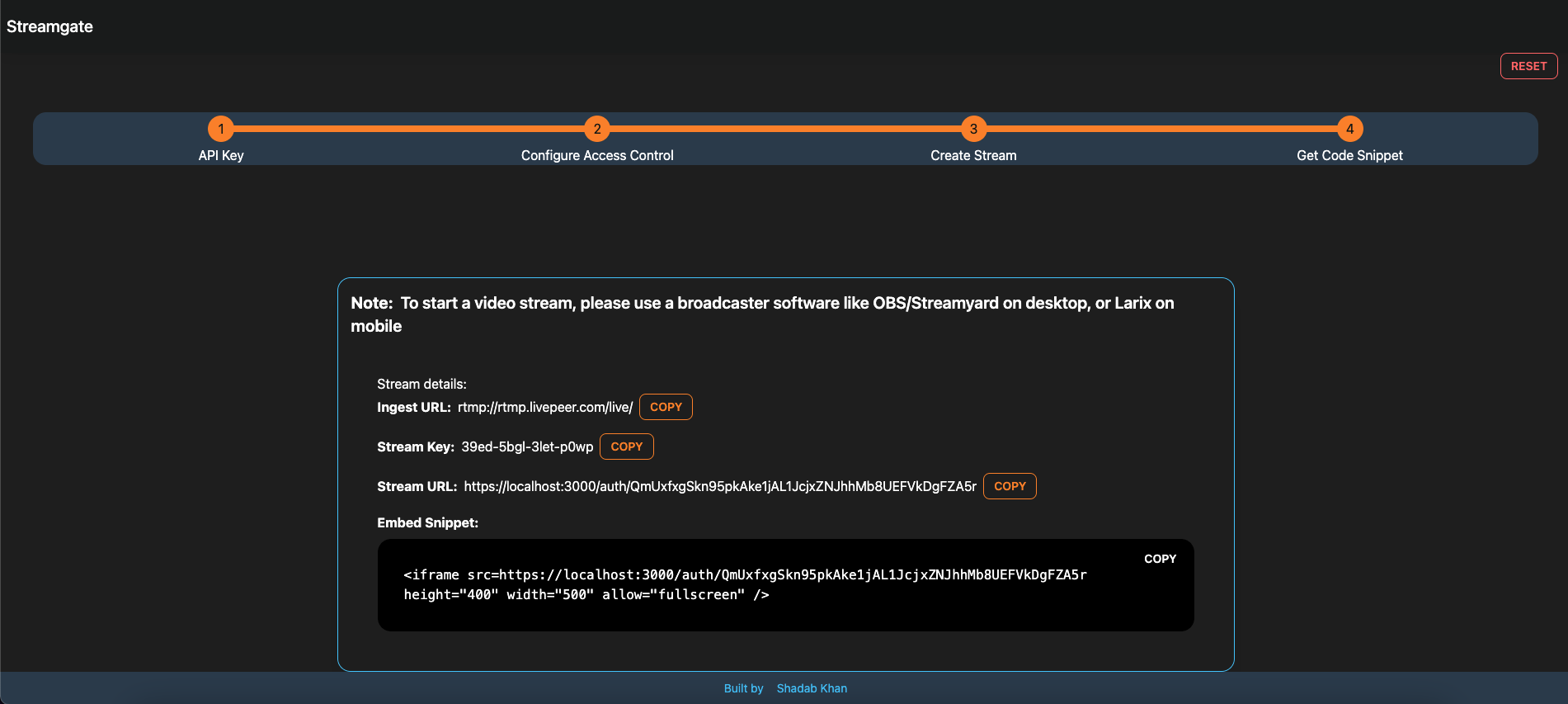Click the Note about broadcaster software
The image size is (1568, 704).
(762, 314)
